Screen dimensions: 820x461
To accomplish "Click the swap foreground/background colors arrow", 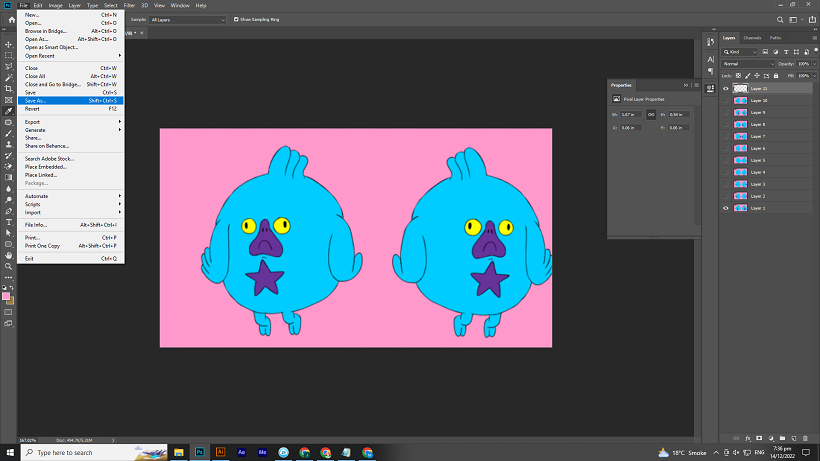I will pyautogui.click(x=12, y=288).
